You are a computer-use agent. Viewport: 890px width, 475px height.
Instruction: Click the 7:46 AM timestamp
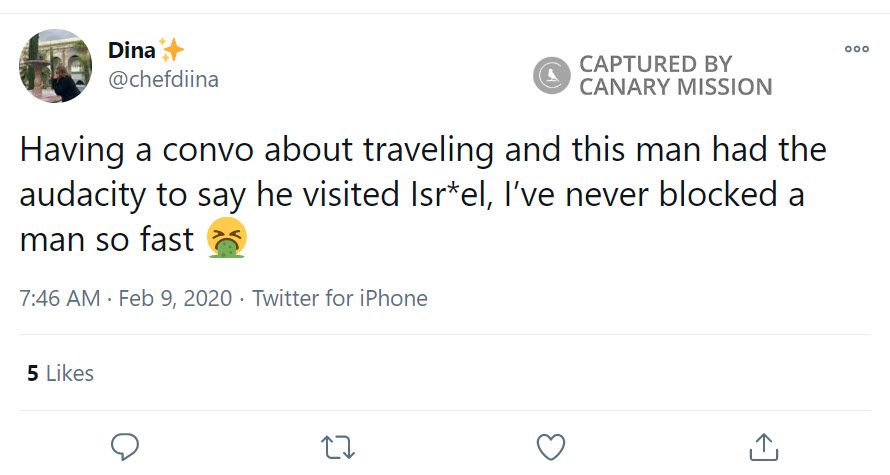click(60, 298)
